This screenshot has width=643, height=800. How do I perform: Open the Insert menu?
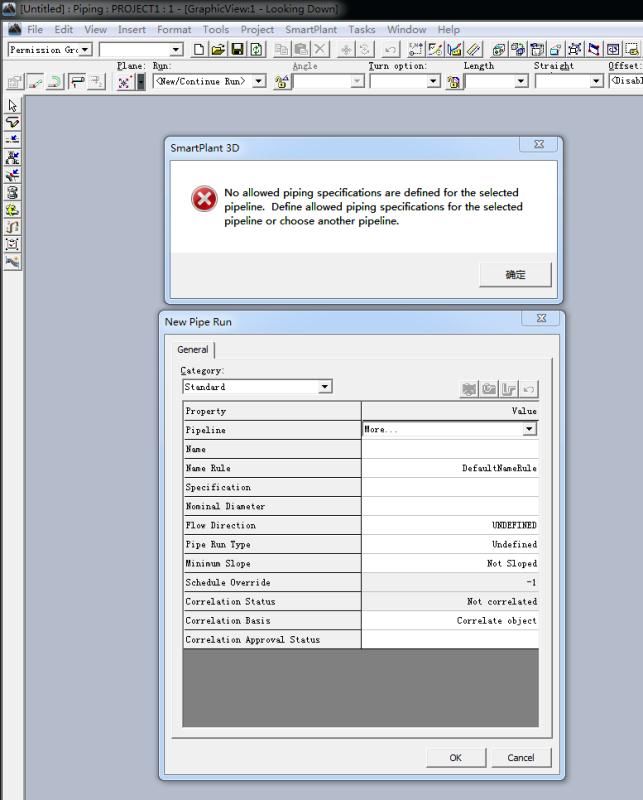(x=132, y=30)
